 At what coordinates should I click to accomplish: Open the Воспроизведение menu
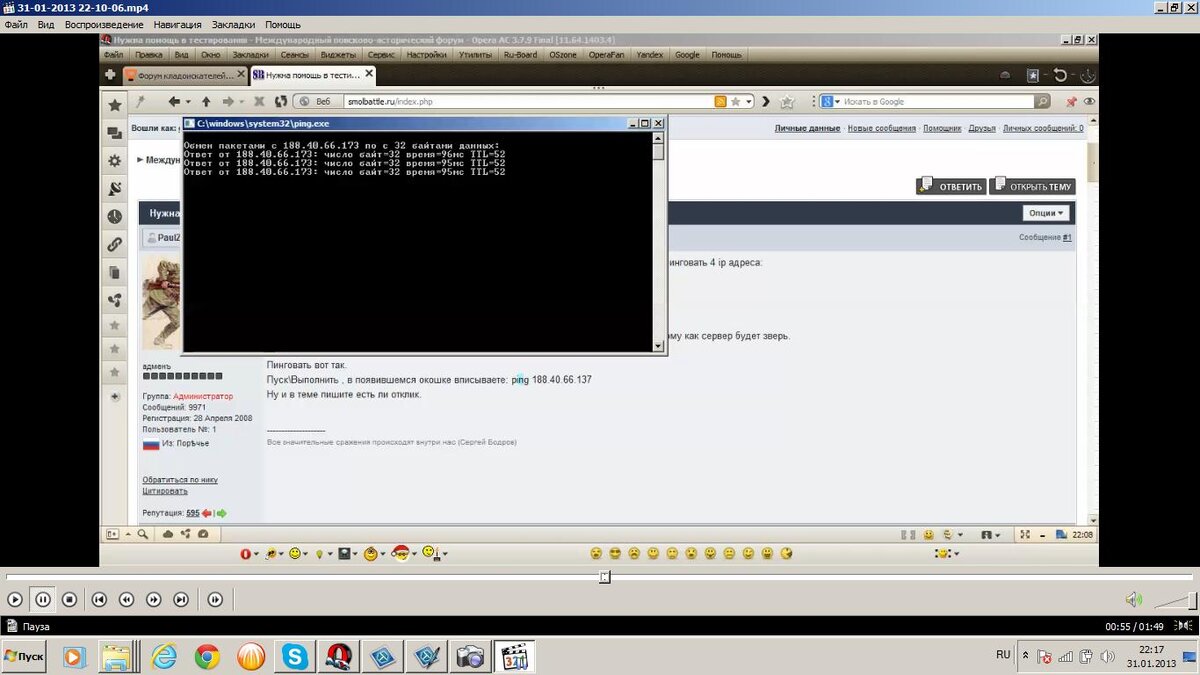[104, 24]
